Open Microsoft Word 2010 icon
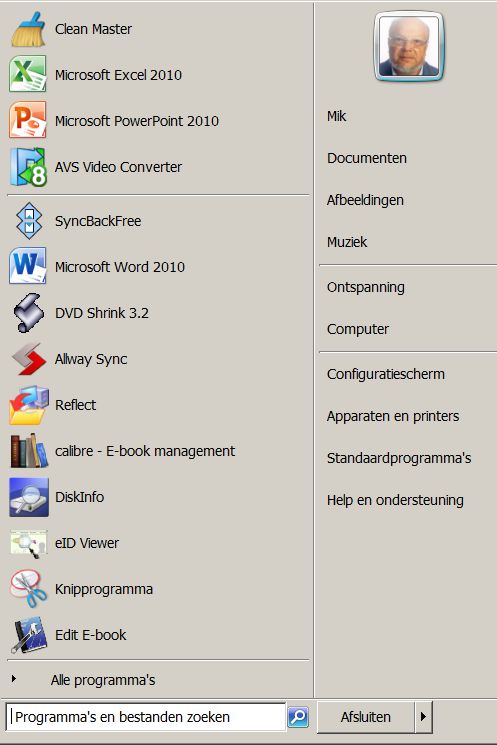Image resolution: width=497 pixels, height=745 pixels. click(x=28, y=266)
